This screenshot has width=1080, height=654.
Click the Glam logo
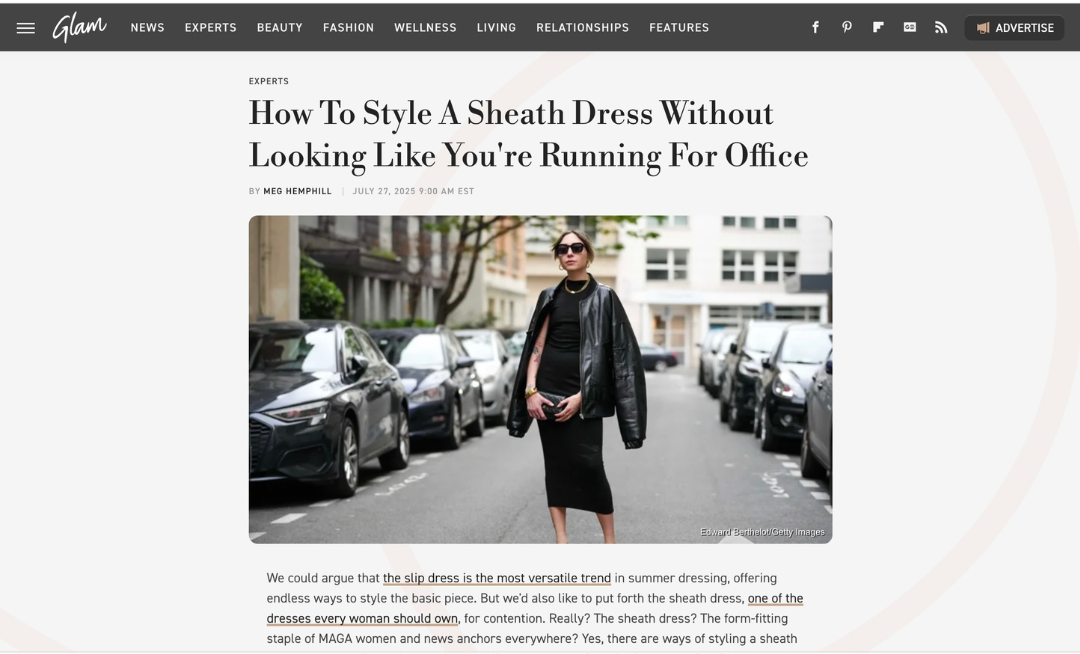coord(80,28)
